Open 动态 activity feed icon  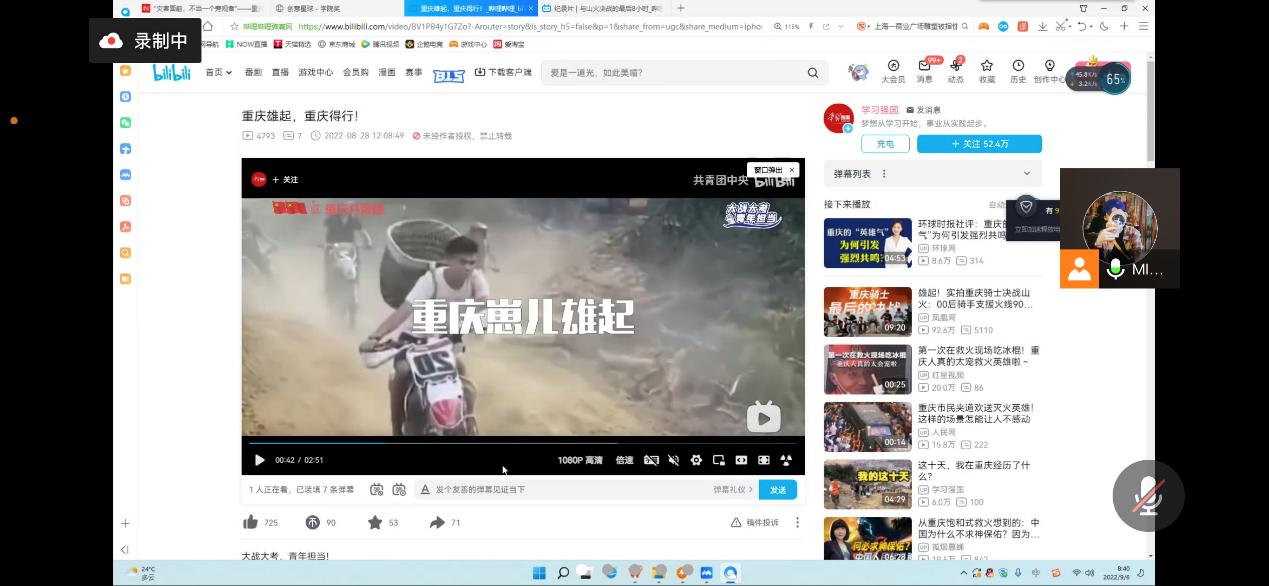pyautogui.click(x=955, y=71)
